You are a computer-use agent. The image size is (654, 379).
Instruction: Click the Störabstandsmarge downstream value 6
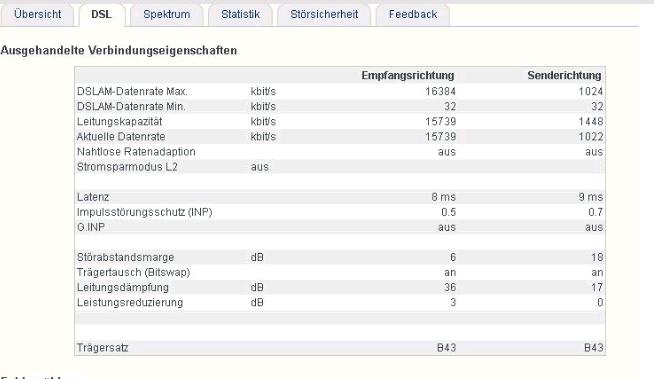pyautogui.click(x=453, y=257)
